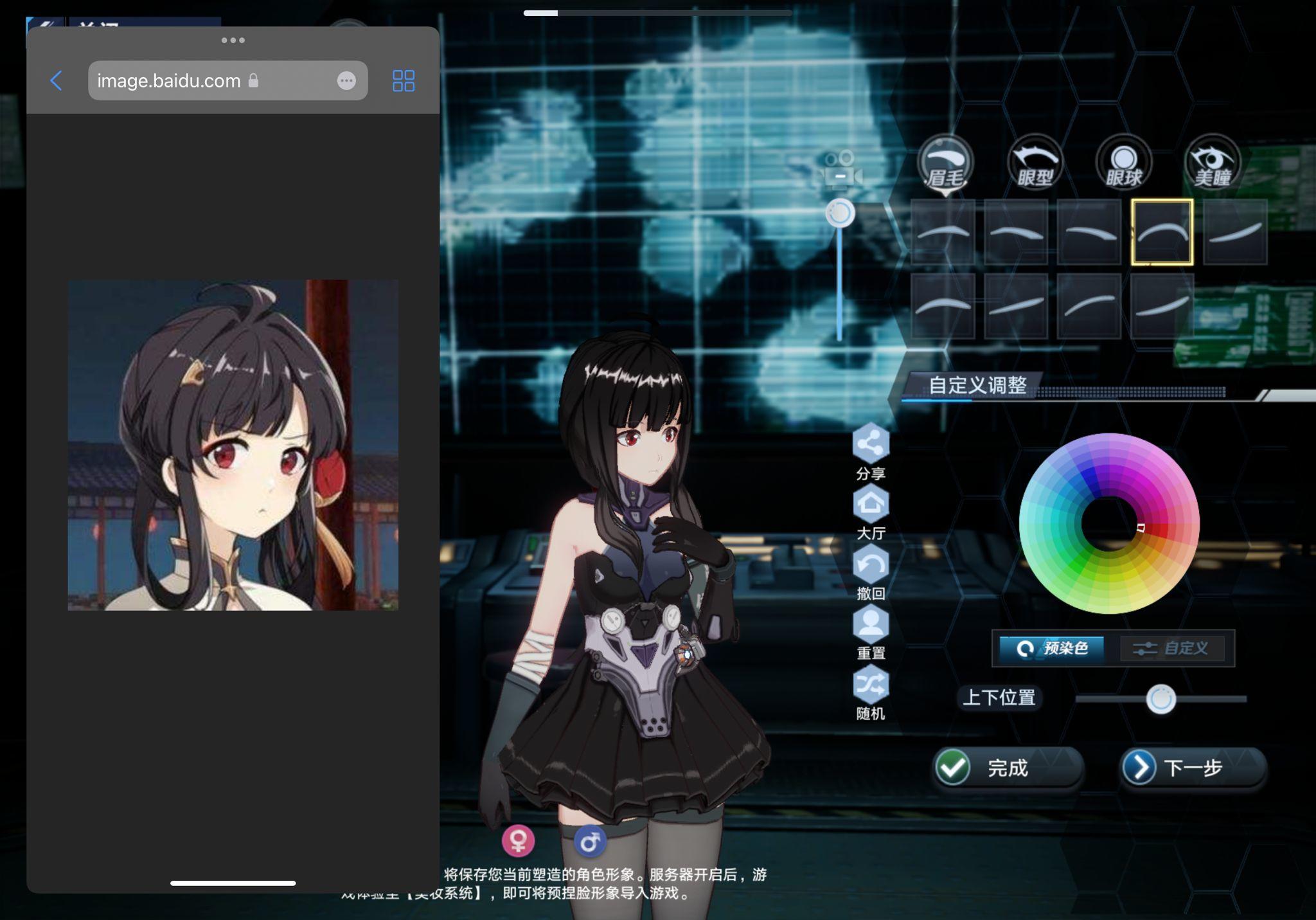Switch to Preset color (预染色) mode
This screenshot has width=1316, height=920.
[1053, 648]
